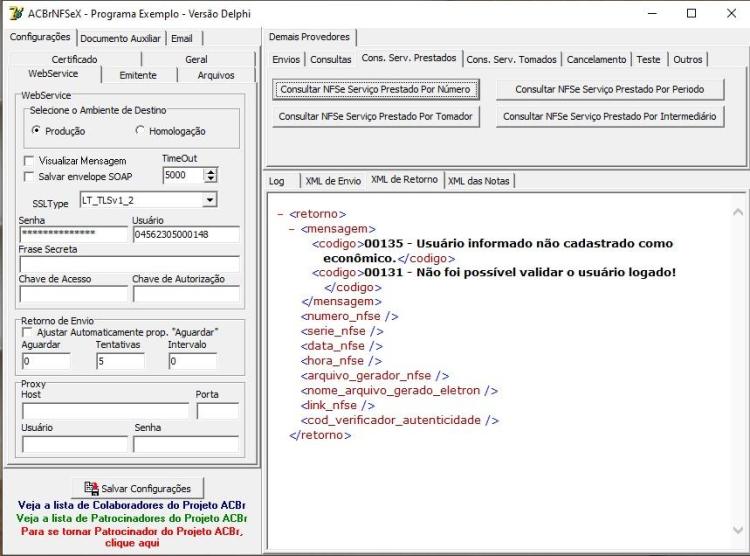Click Consultar NFSe Serviço Prestado Por Periodo
Viewport: 750px width, 556px height.
click(609, 89)
